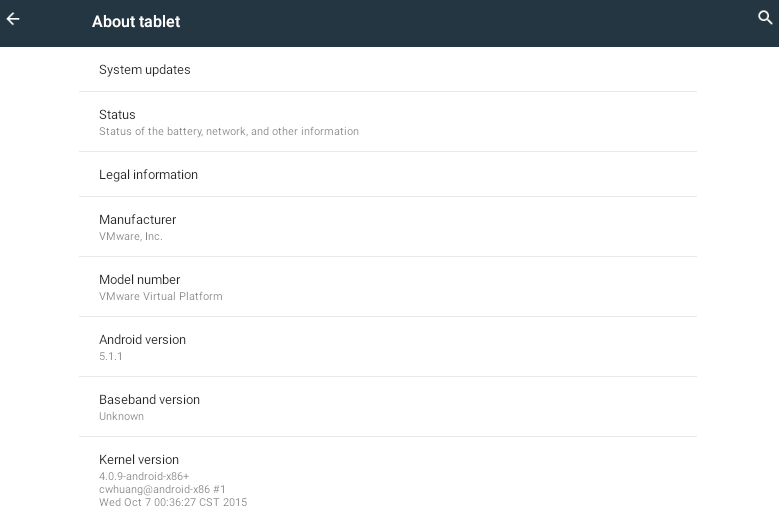Image resolution: width=779 pixels, height=517 pixels.
Task: Tap the cwhuang@android-x86 #1 line
Action: click(x=162, y=489)
